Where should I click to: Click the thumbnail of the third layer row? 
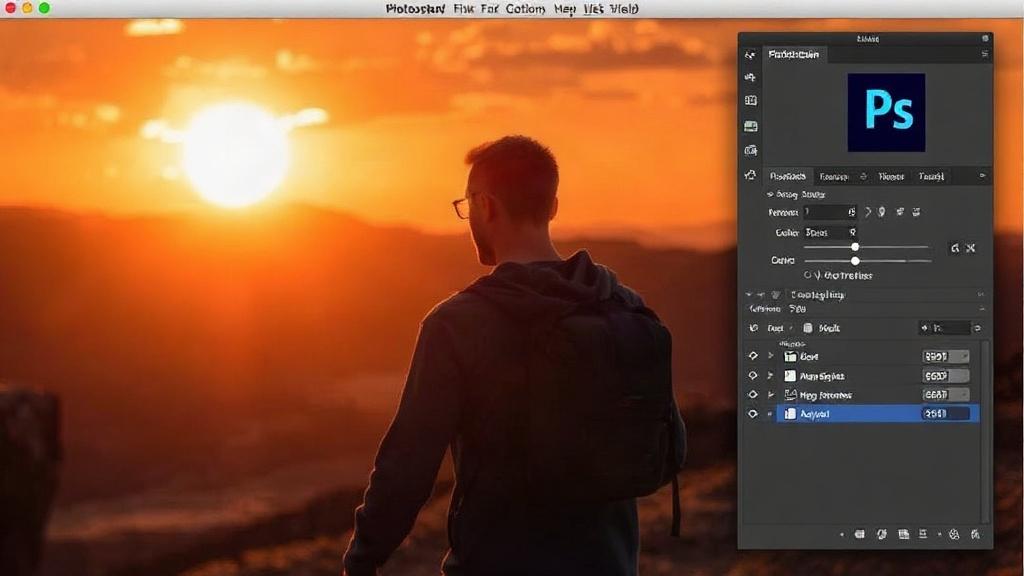[790, 394]
